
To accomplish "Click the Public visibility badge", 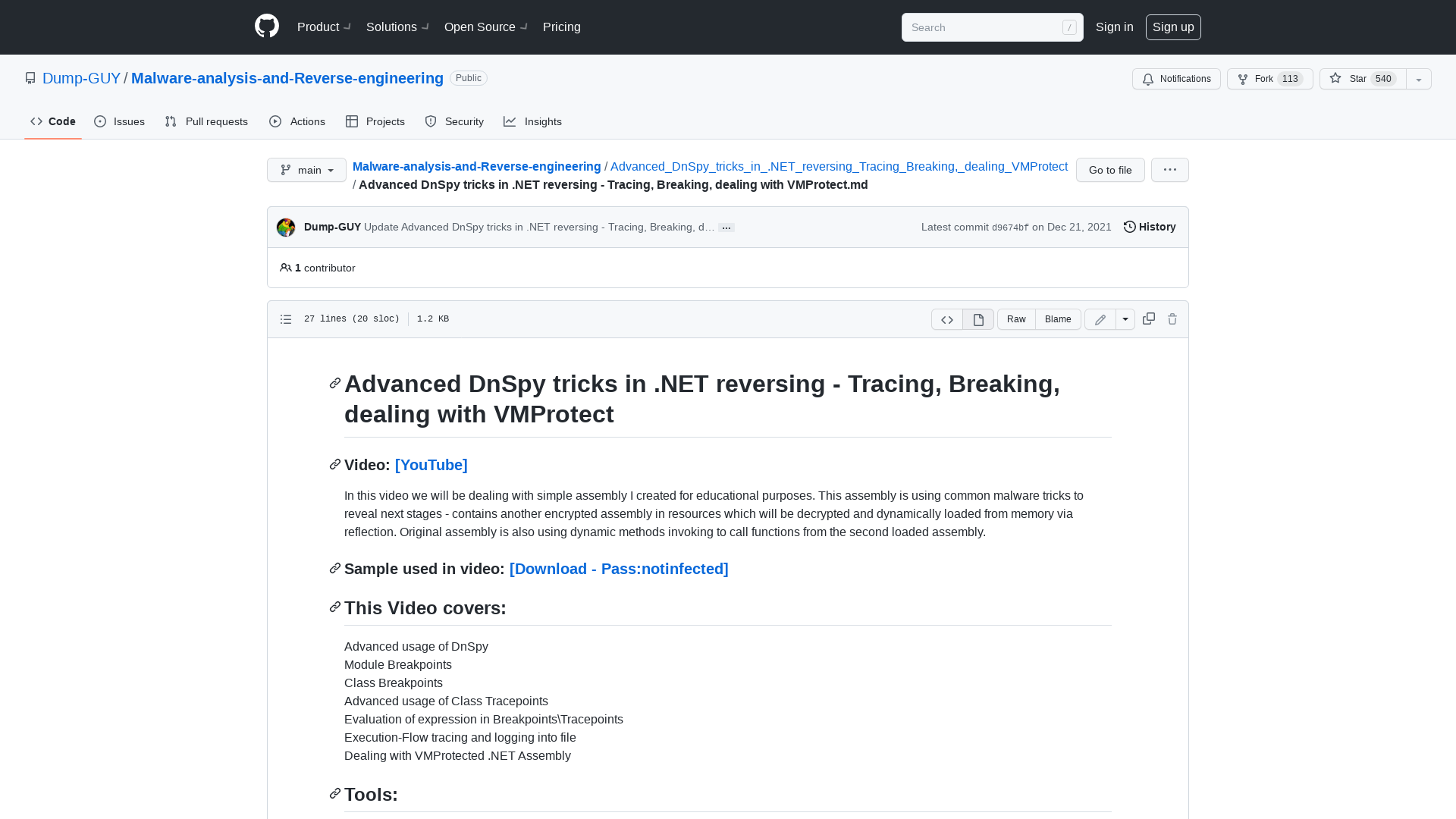I will pos(469,78).
